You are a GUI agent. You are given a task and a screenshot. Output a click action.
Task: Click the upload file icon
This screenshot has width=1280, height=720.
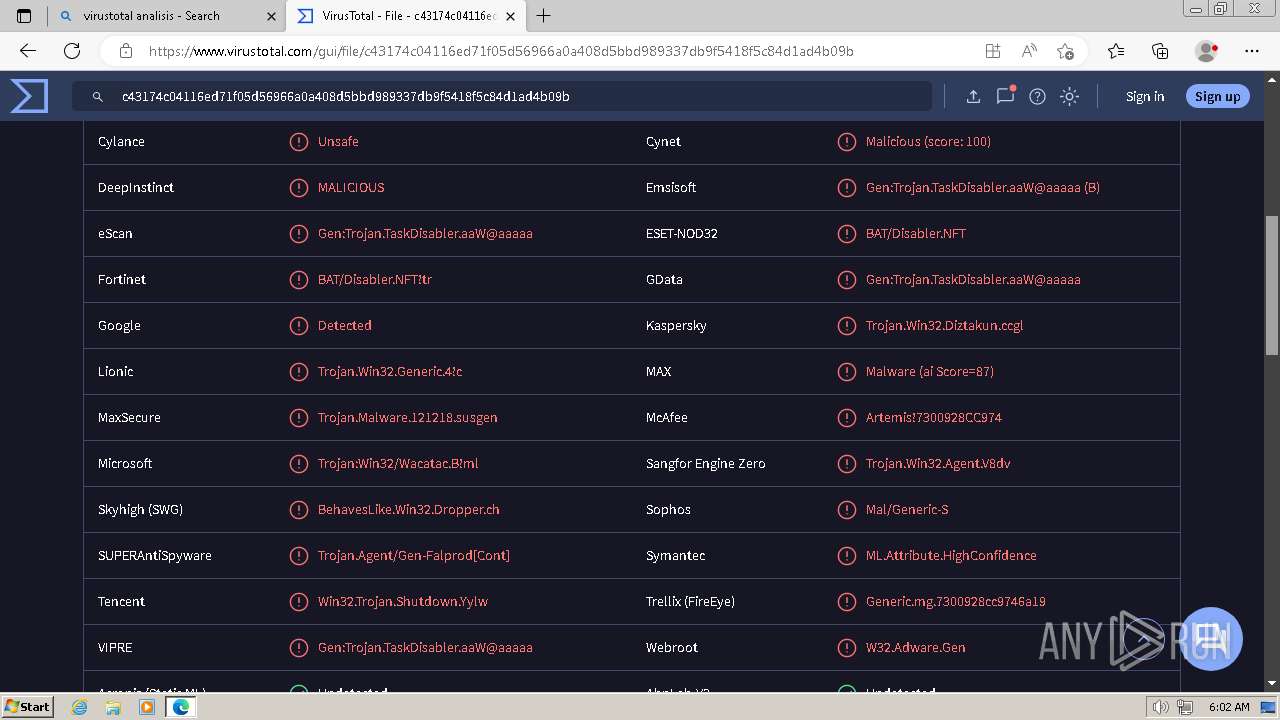point(973,96)
